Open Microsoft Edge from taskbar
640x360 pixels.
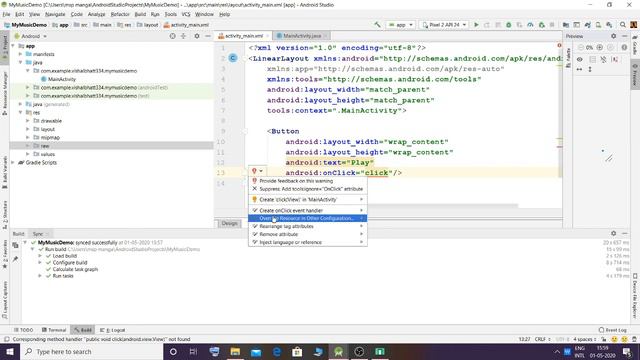click(x=277, y=351)
